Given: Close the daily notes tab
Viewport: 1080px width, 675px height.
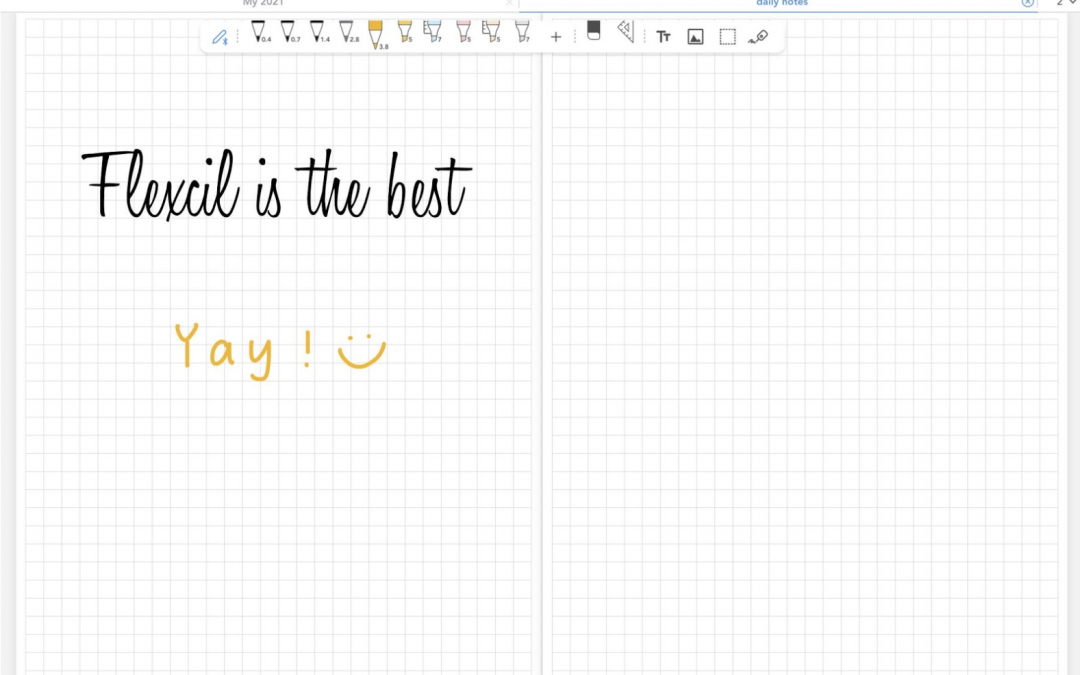Looking at the screenshot, I should [x=1028, y=3].
